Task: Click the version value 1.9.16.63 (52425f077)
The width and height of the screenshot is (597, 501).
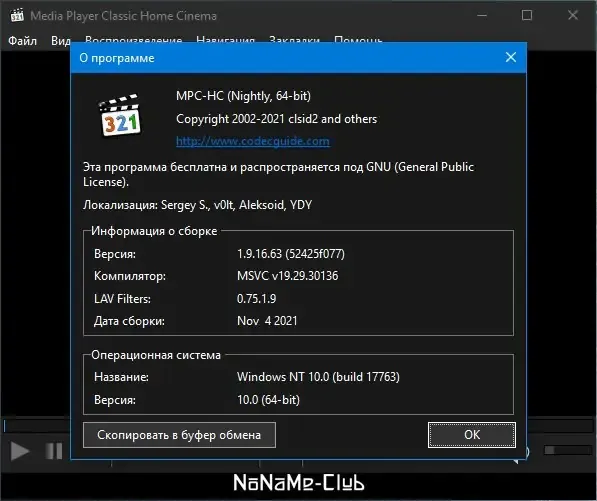Action: point(291,254)
